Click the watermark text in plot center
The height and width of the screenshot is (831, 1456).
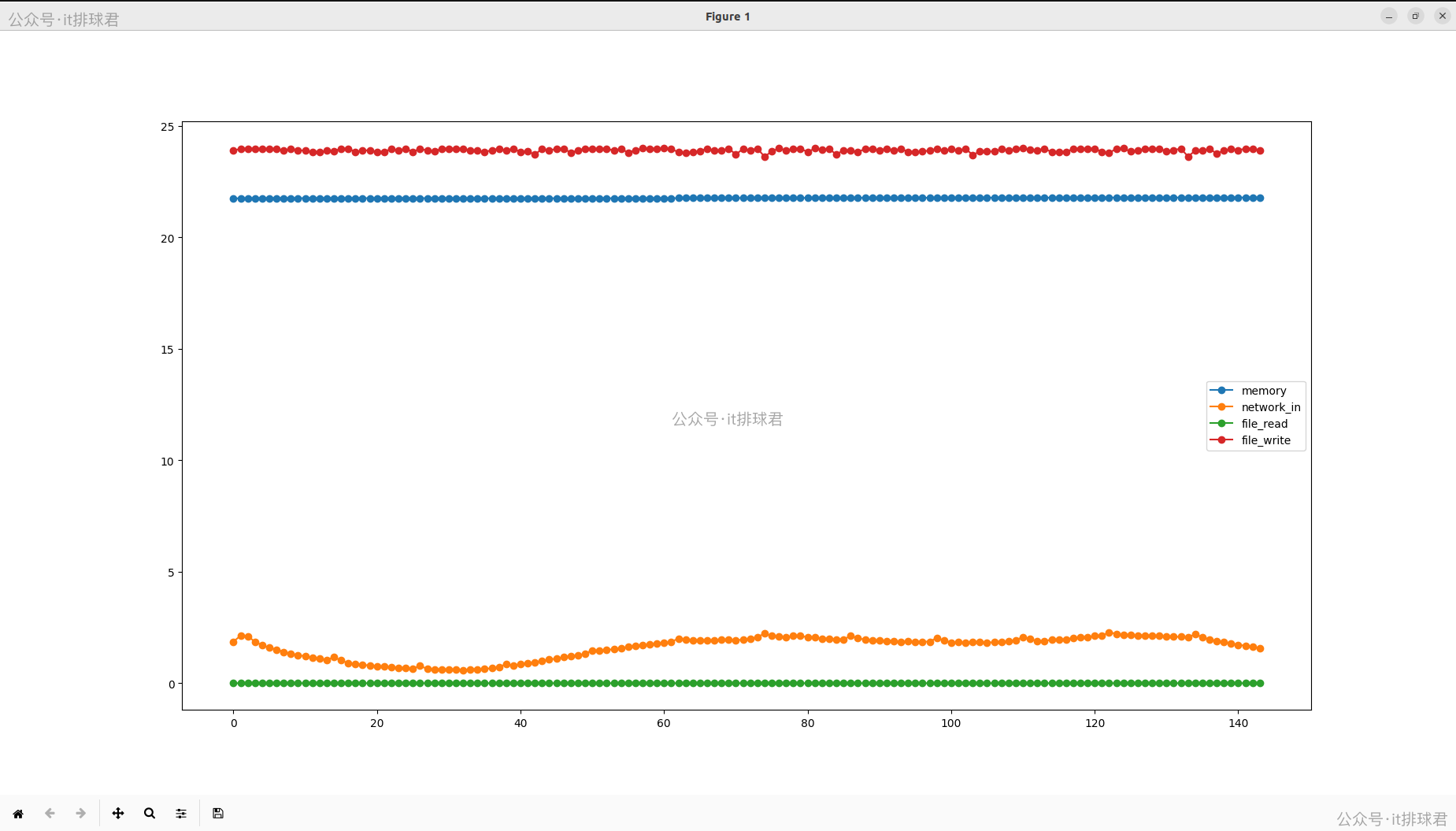pyautogui.click(x=728, y=419)
